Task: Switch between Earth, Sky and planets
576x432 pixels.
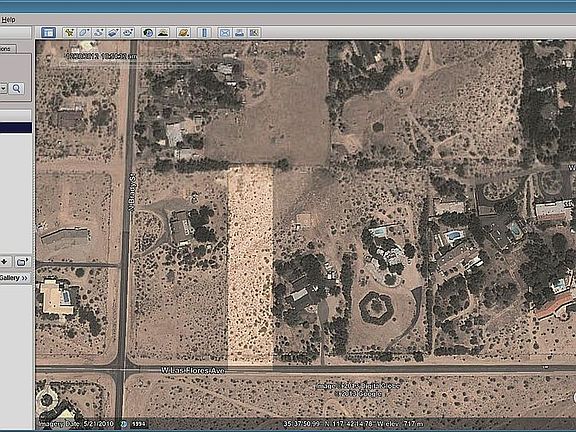Action: (183, 33)
